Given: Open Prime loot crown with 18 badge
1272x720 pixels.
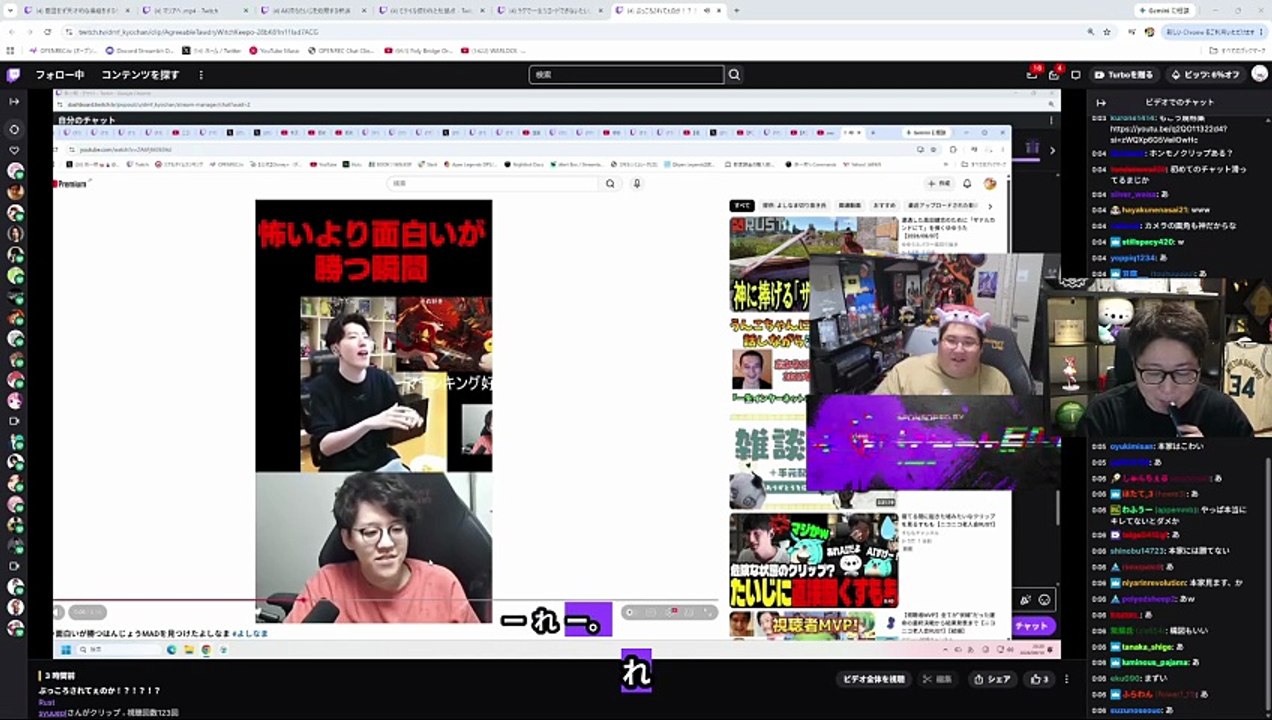Looking at the screenshot, I should click(x=1032, y=75).
